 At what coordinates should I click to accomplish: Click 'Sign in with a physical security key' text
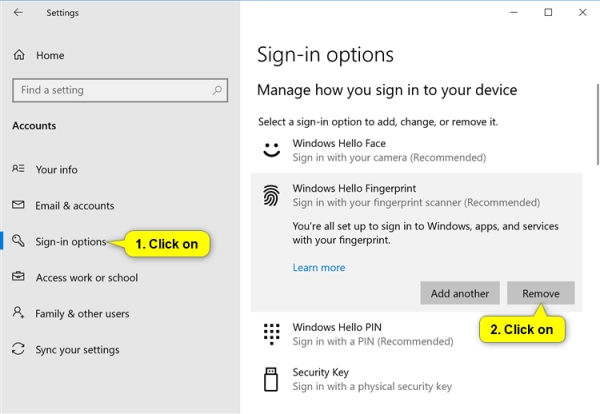point(372,386)
